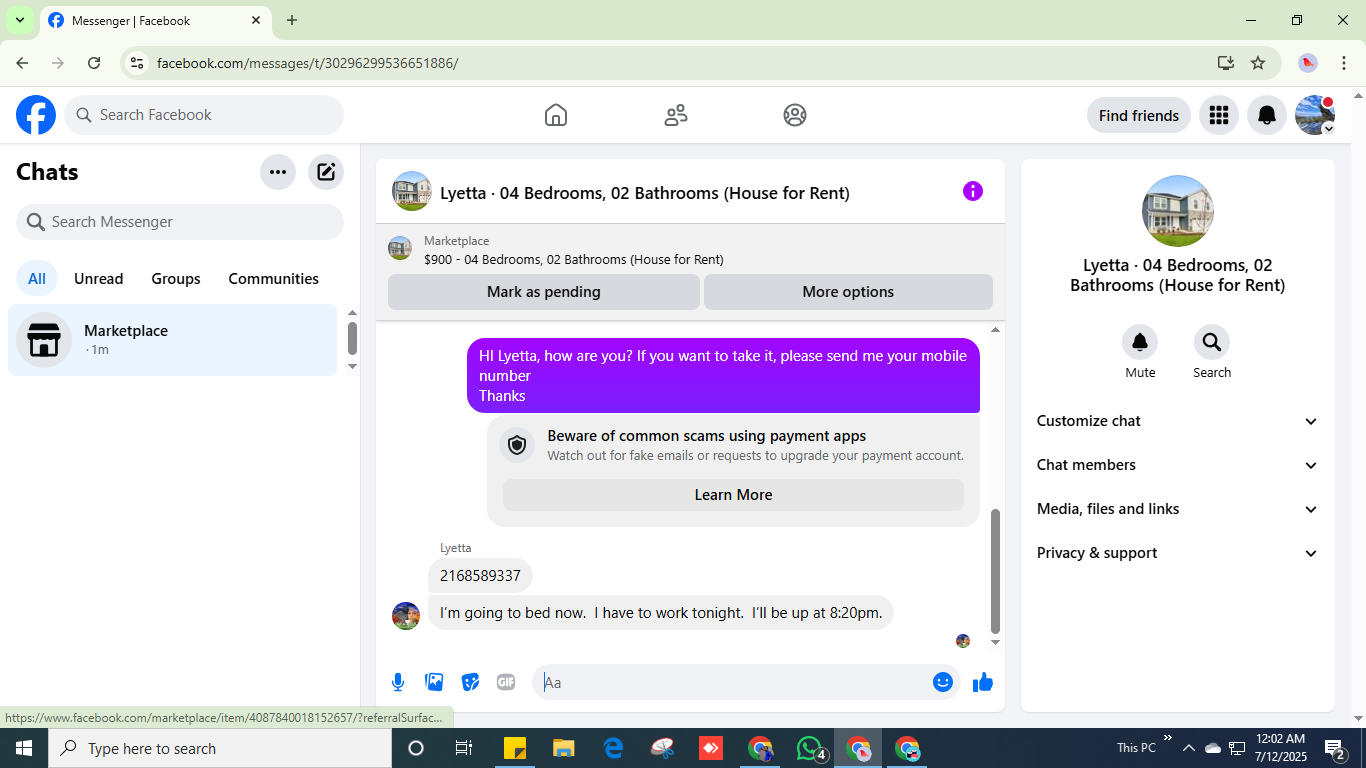Open the account profile picture menu

1314,115
